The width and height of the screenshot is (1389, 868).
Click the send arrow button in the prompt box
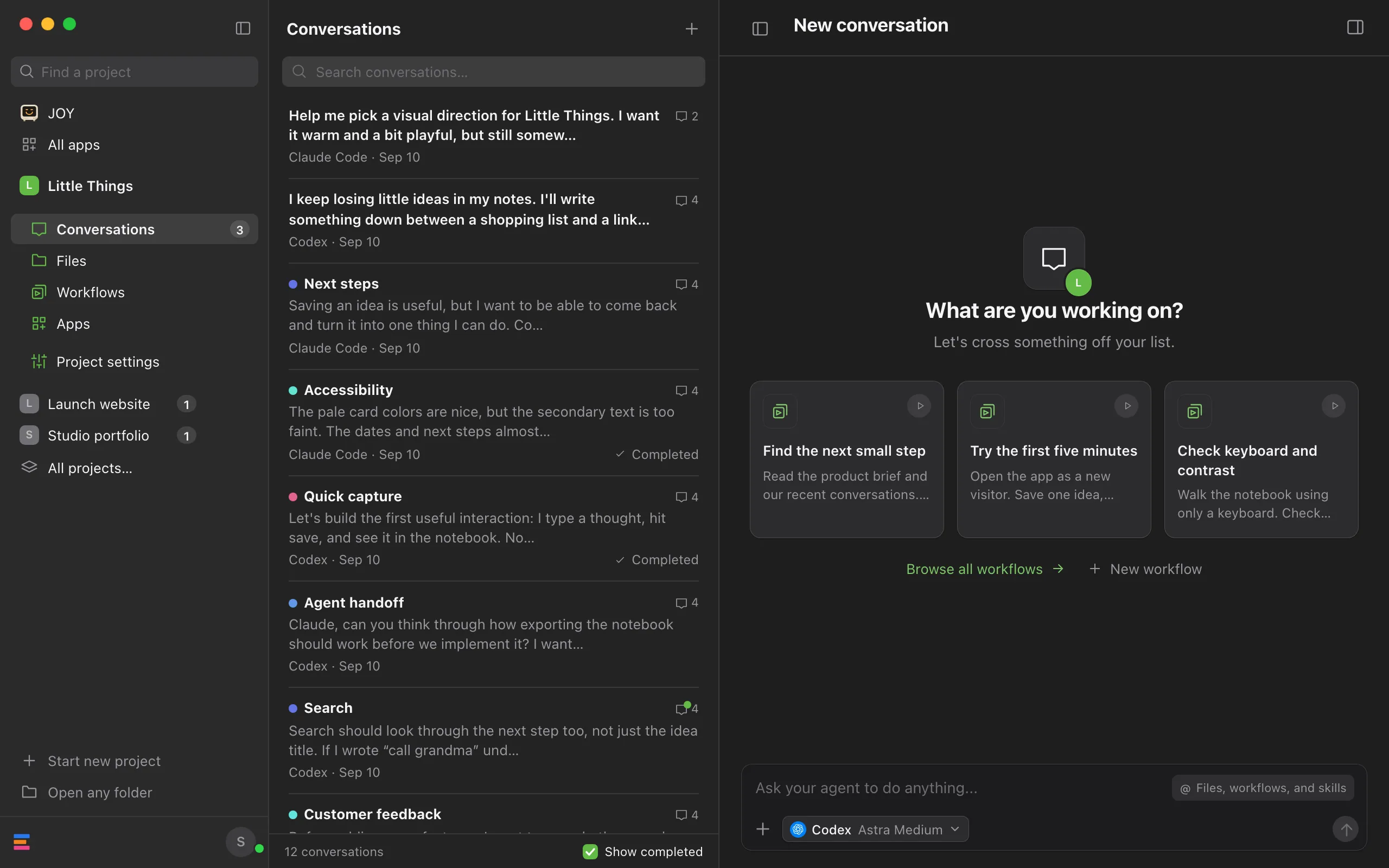pyautogui.click(x=1346, y=829)
